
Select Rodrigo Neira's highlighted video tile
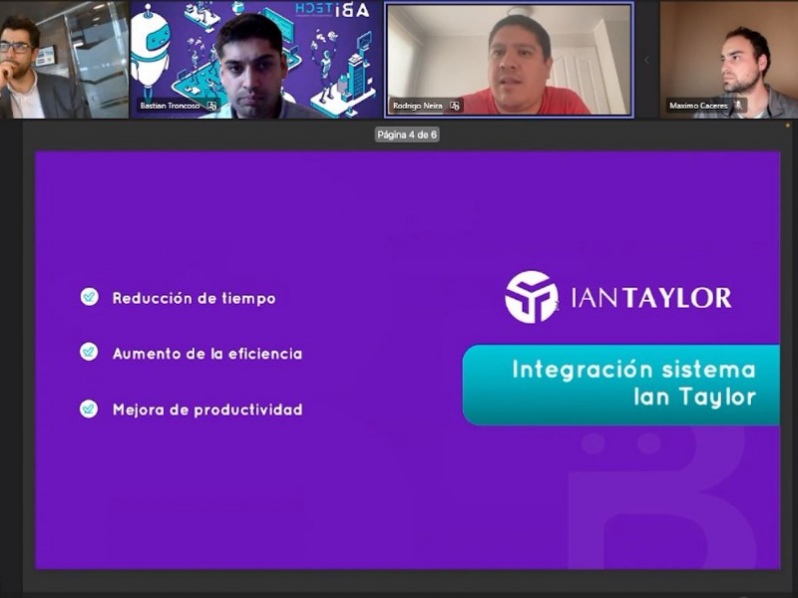coord(509,60)
